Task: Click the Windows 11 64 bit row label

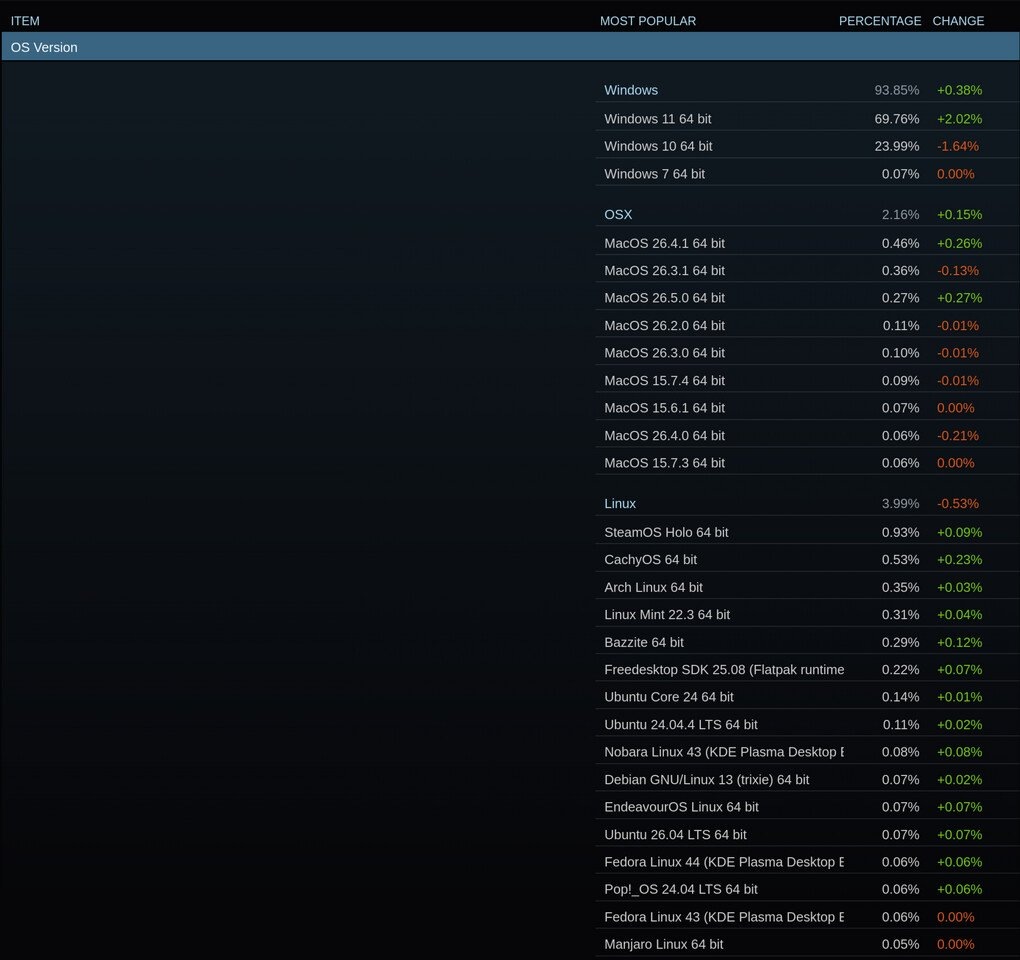Action: click(658, 119)
